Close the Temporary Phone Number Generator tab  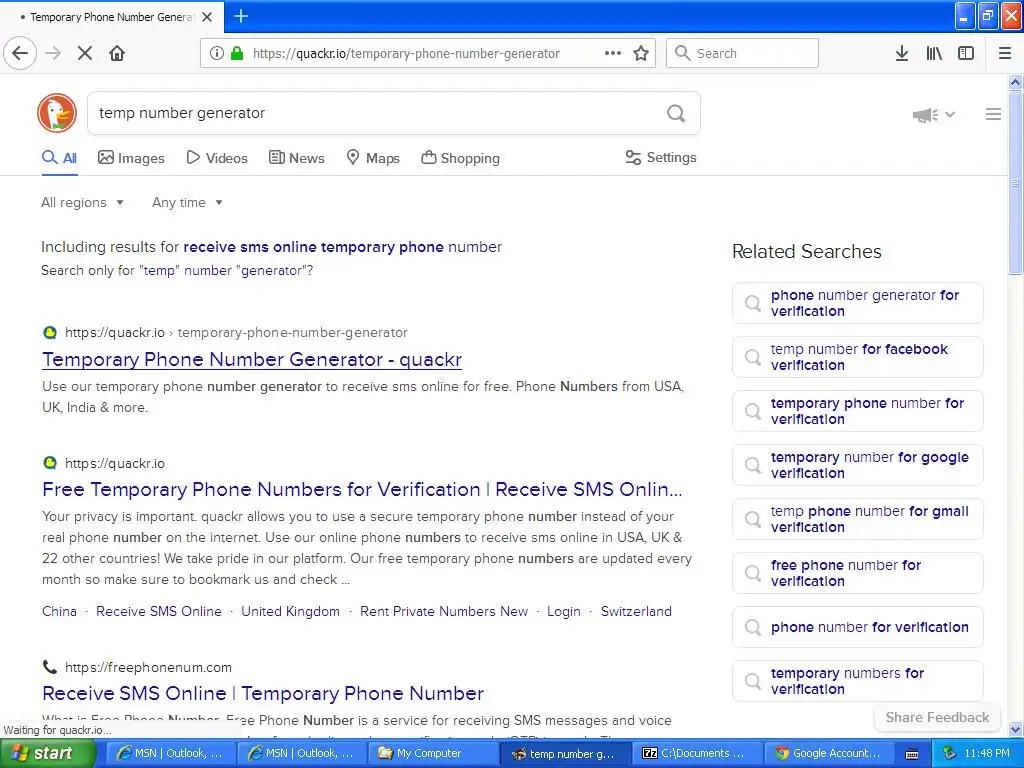point(207,17)
